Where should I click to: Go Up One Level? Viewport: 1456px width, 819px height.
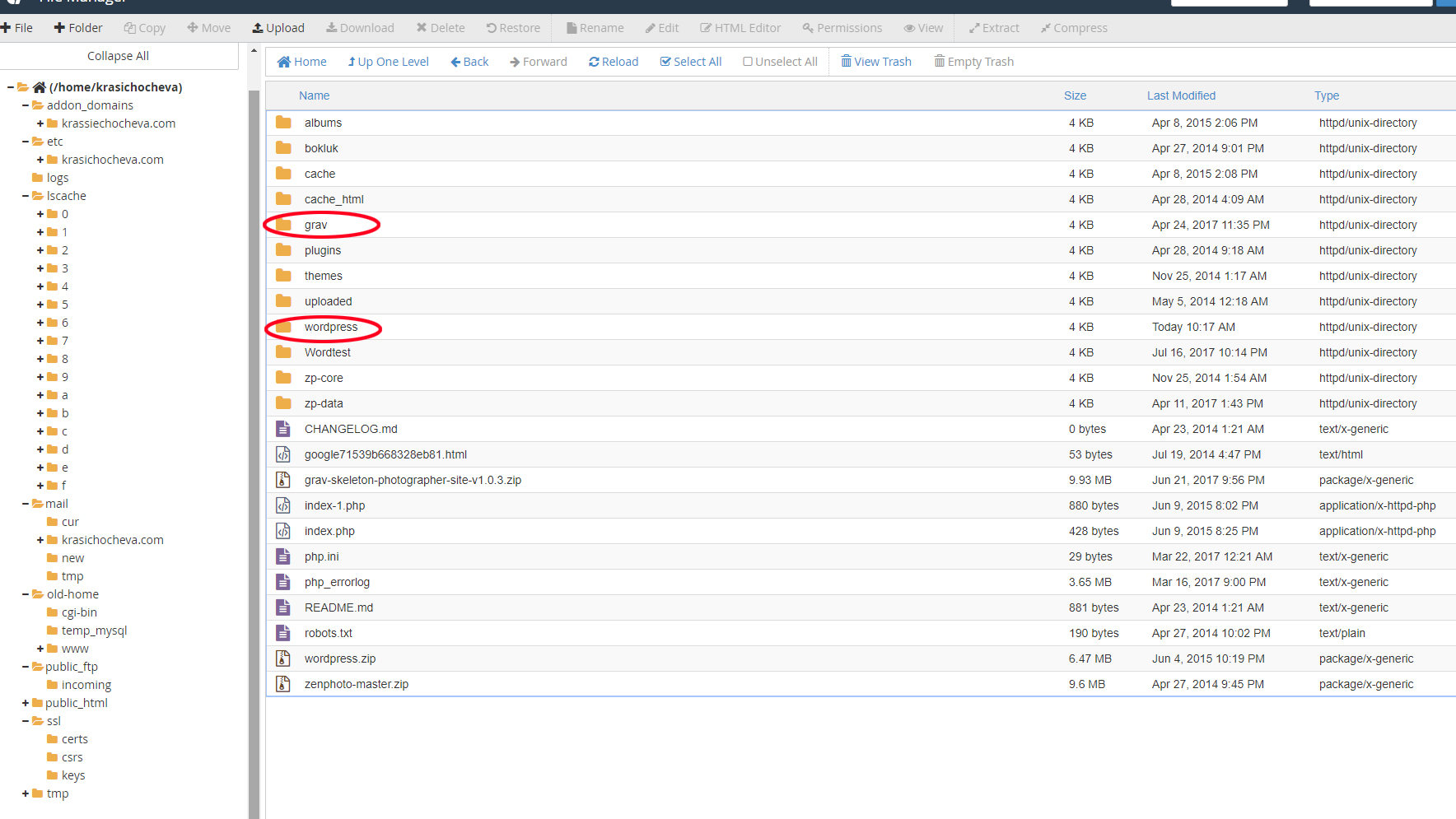388,62
